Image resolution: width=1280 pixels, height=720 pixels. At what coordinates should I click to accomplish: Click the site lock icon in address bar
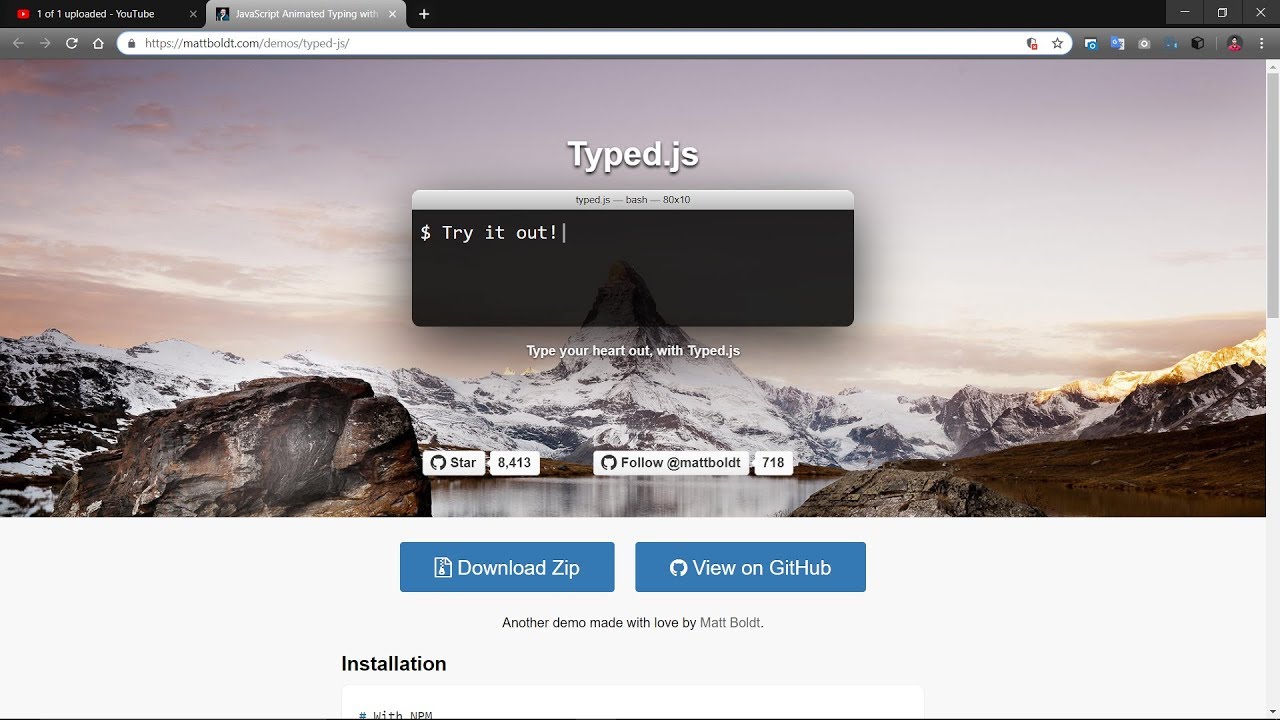click(x=131, y=43)
